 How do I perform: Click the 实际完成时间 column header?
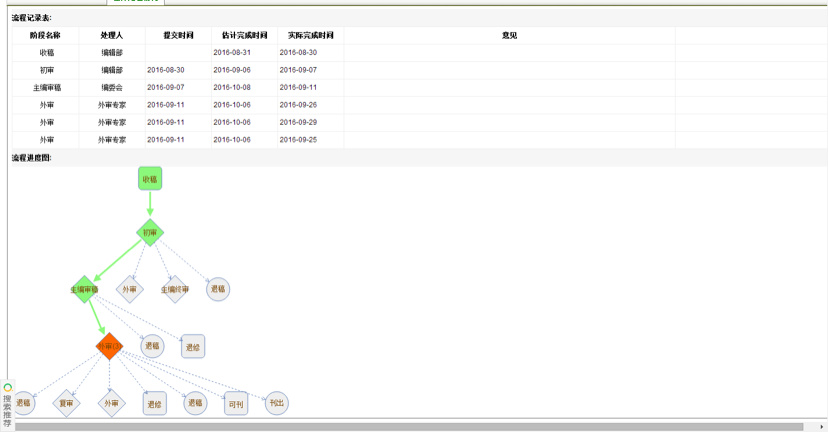pyautogui.click(x=310, y=35)
